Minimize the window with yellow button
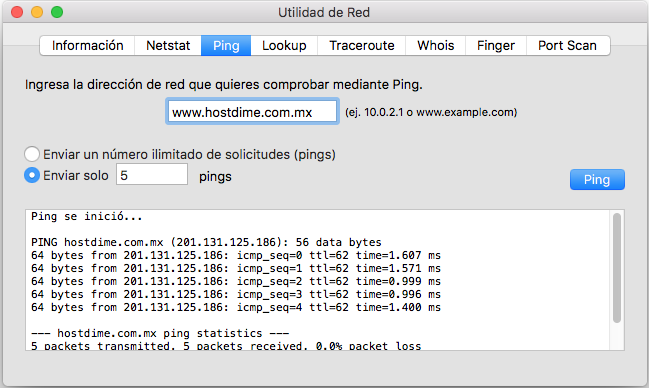Screen dimensions: 649x388 coord(37,12)
